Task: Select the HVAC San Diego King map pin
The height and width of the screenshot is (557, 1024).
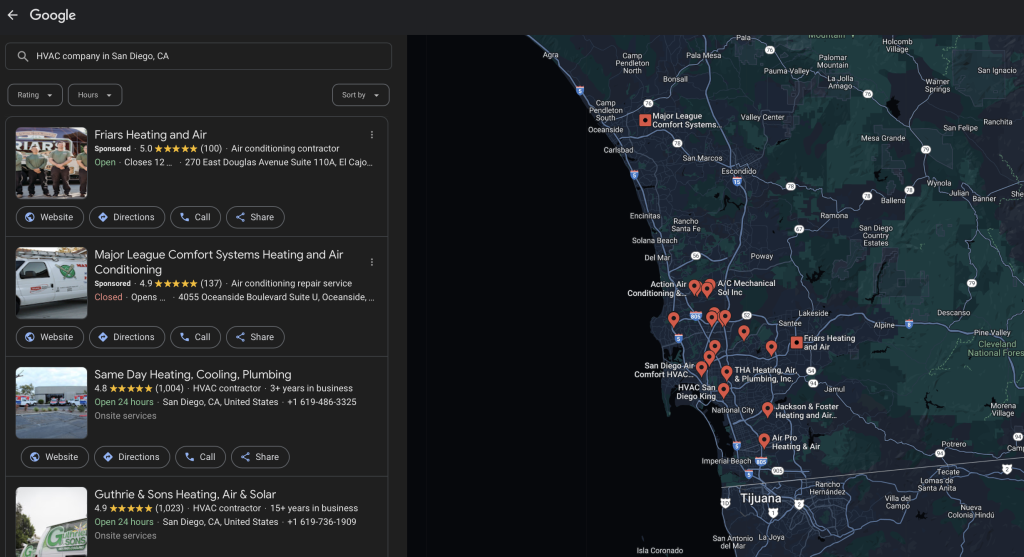Action: [x=724, y=390]
